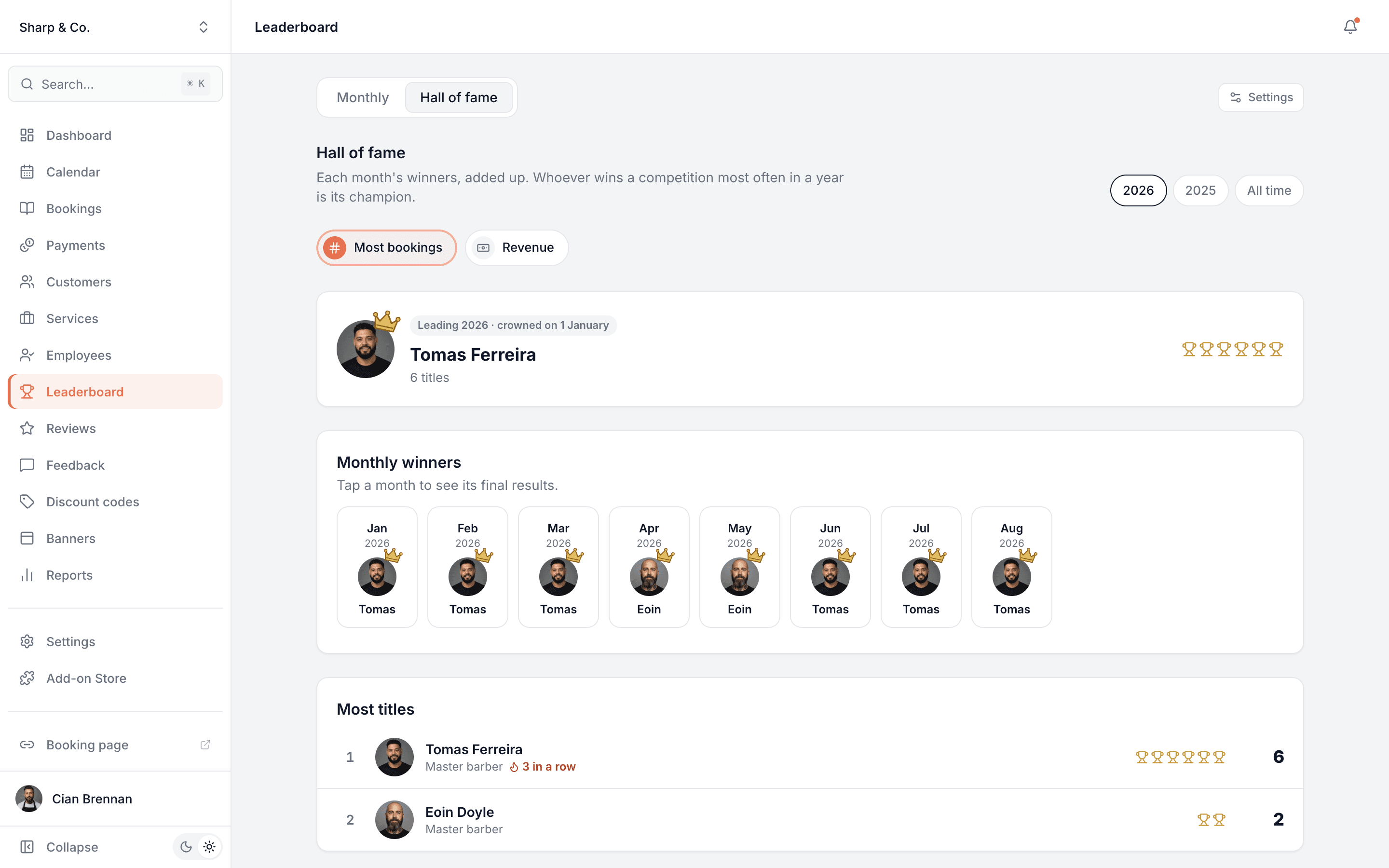1389x868 pixels.
Task: Click in the Search field
Action: point(115,84)
